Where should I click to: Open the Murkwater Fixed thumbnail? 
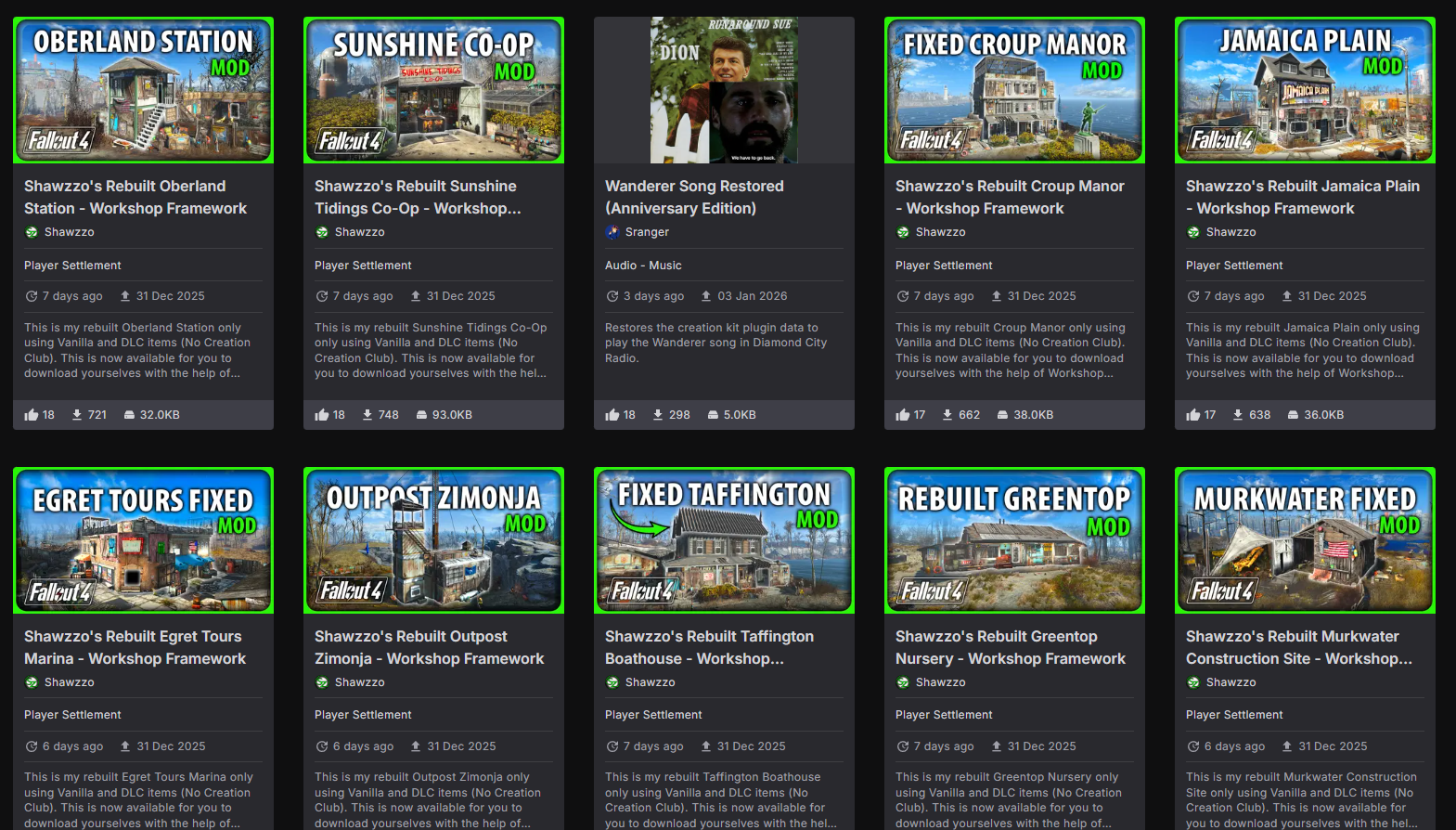pos(1305,540)
